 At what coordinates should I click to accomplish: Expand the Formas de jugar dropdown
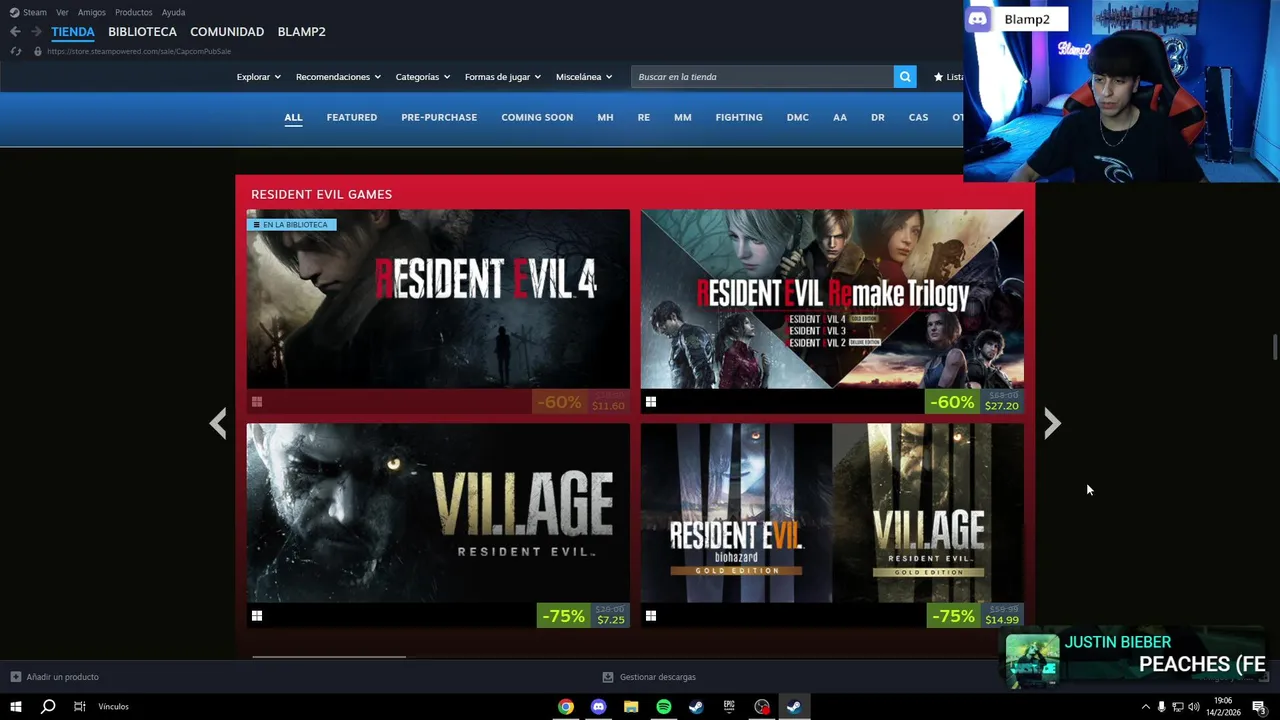(x=502, y=77)
